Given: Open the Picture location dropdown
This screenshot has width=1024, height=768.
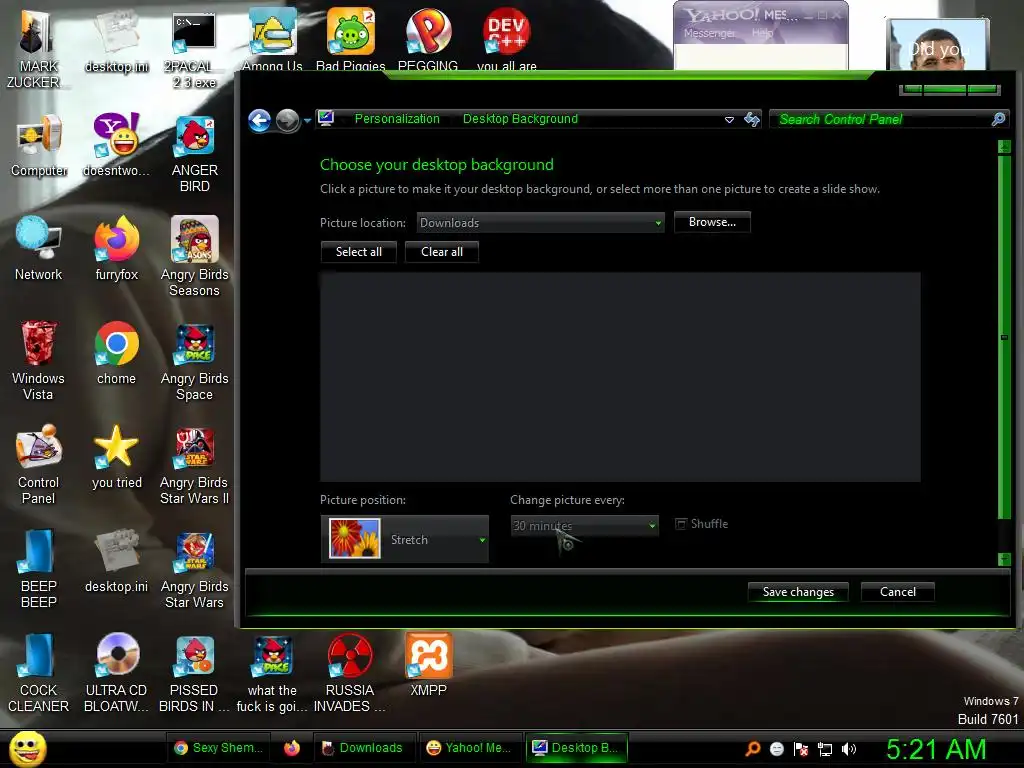Looking at the screenshot, I should coord(541,223).
